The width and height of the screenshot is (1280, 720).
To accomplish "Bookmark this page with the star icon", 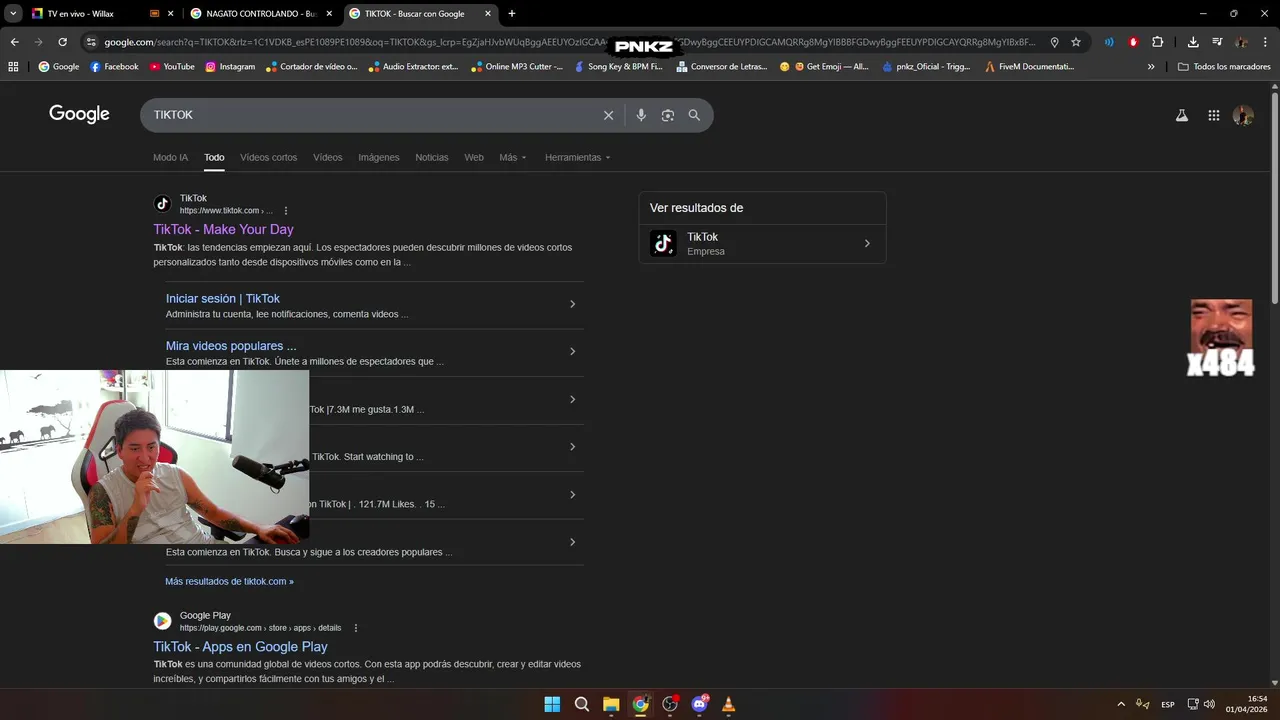I will coord(1076,42).
